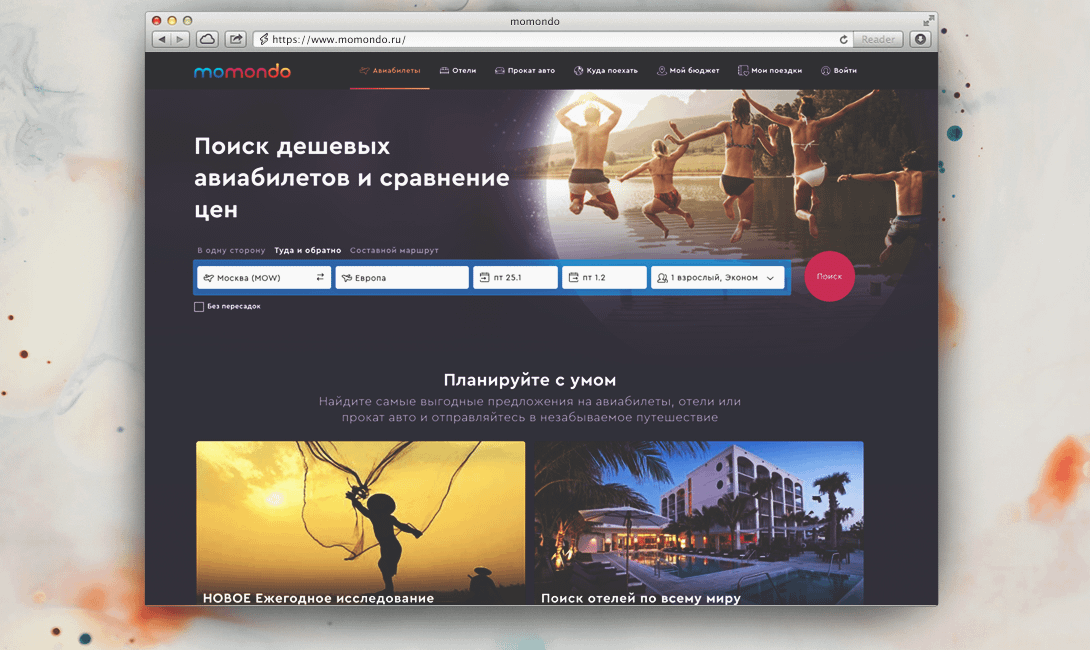1090x650 pixels.
Task: Enable the "Без пересадок" checkbox
Action: click(199, 307)
